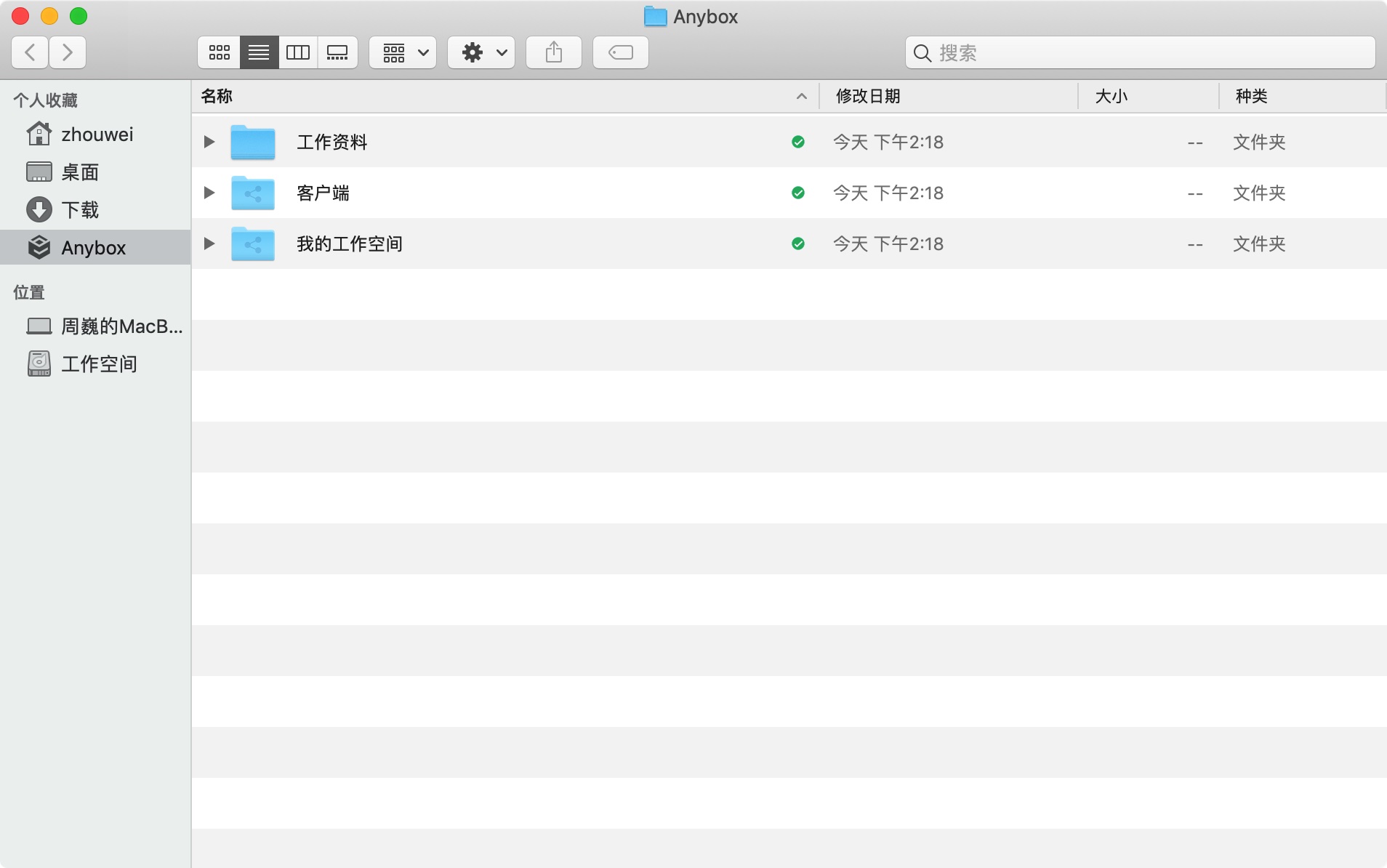Click the zhouwei house icon
Screen dimensions: 1387x868
click(39, 134)
